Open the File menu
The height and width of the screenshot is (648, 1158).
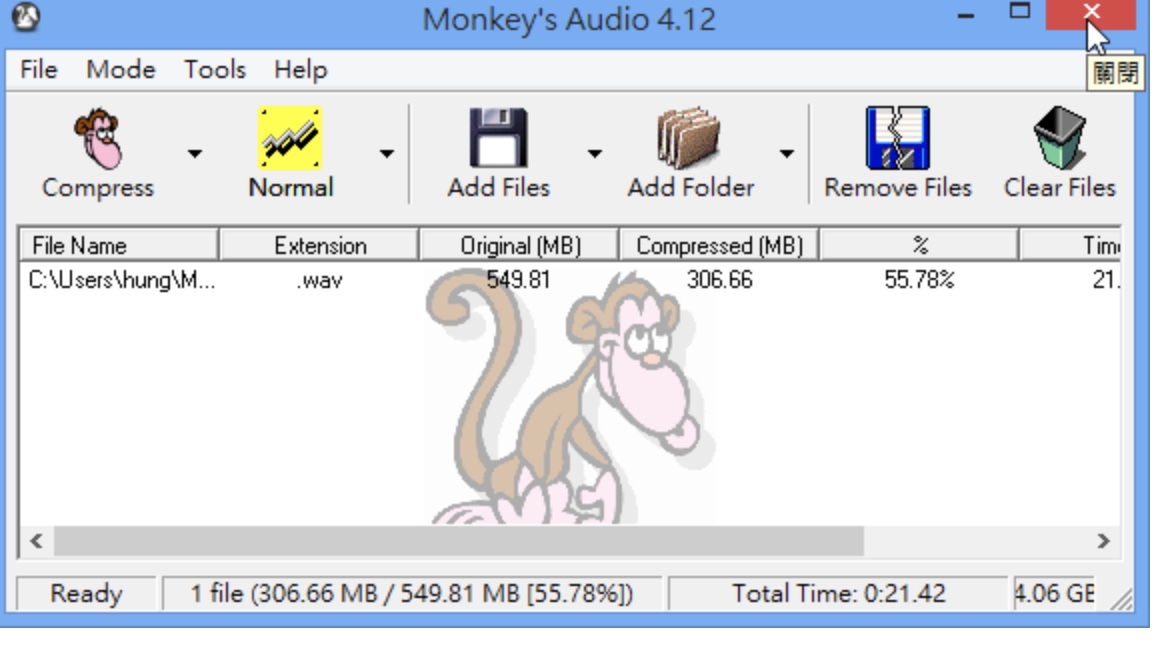(x=38, y=70)
